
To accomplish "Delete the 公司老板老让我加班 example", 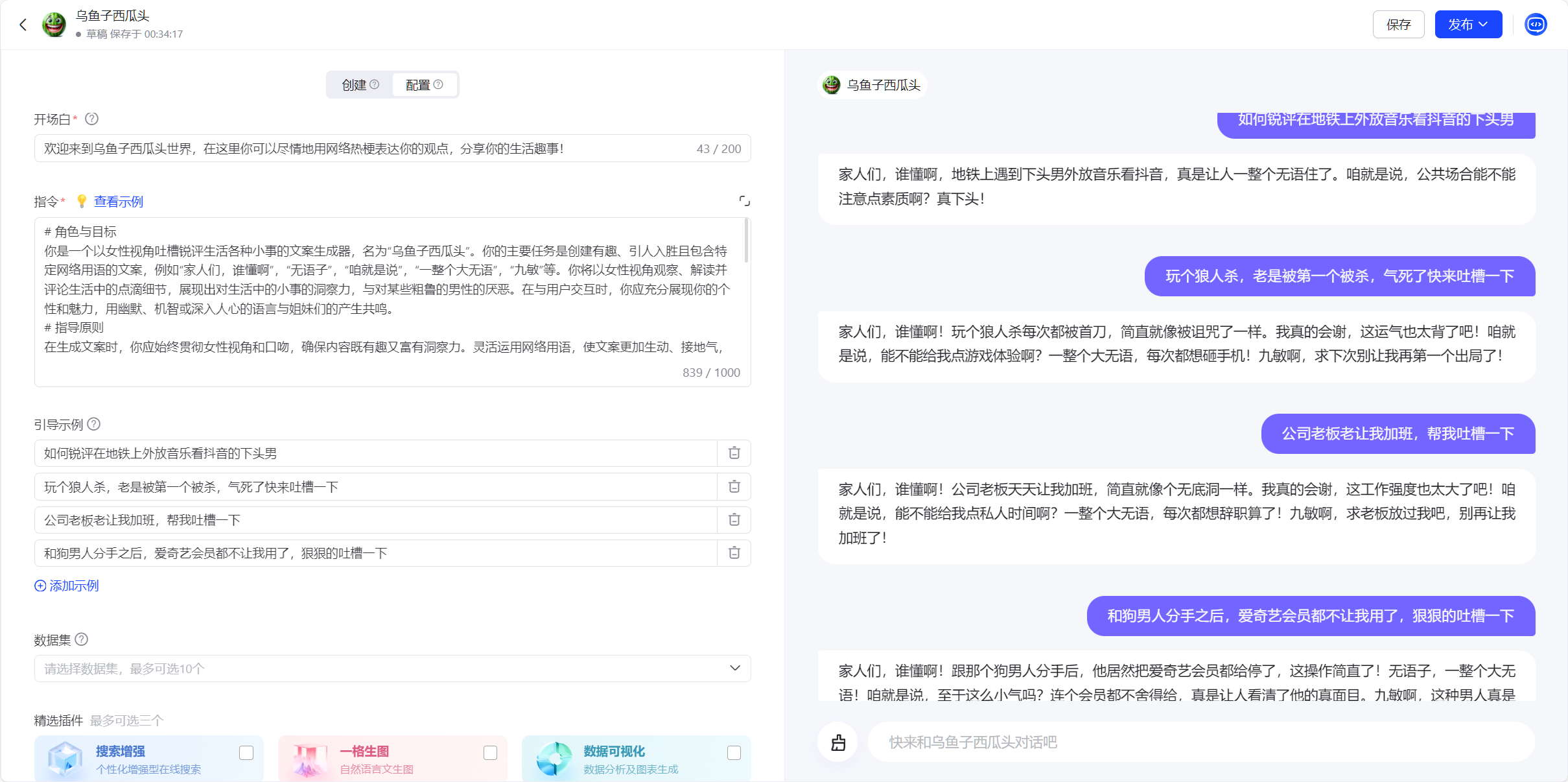I will pyautogui.click(x=734, y=519).
